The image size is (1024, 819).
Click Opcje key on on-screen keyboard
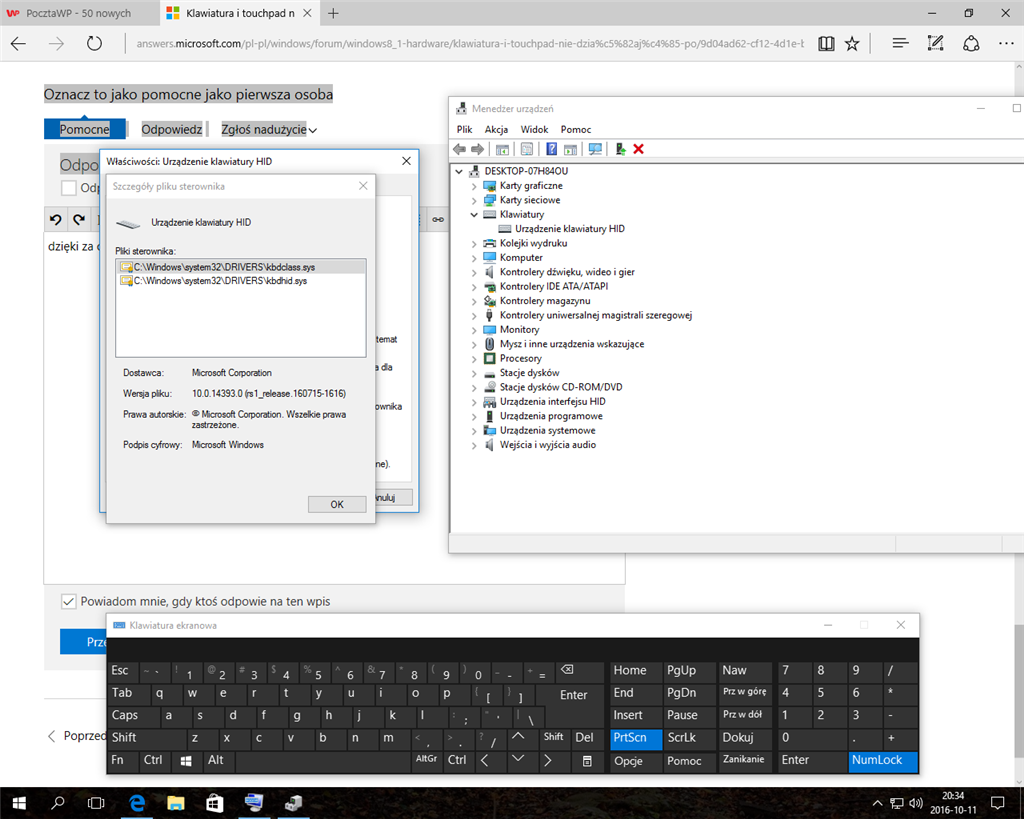pyautogui.click(x=635, y=761)
